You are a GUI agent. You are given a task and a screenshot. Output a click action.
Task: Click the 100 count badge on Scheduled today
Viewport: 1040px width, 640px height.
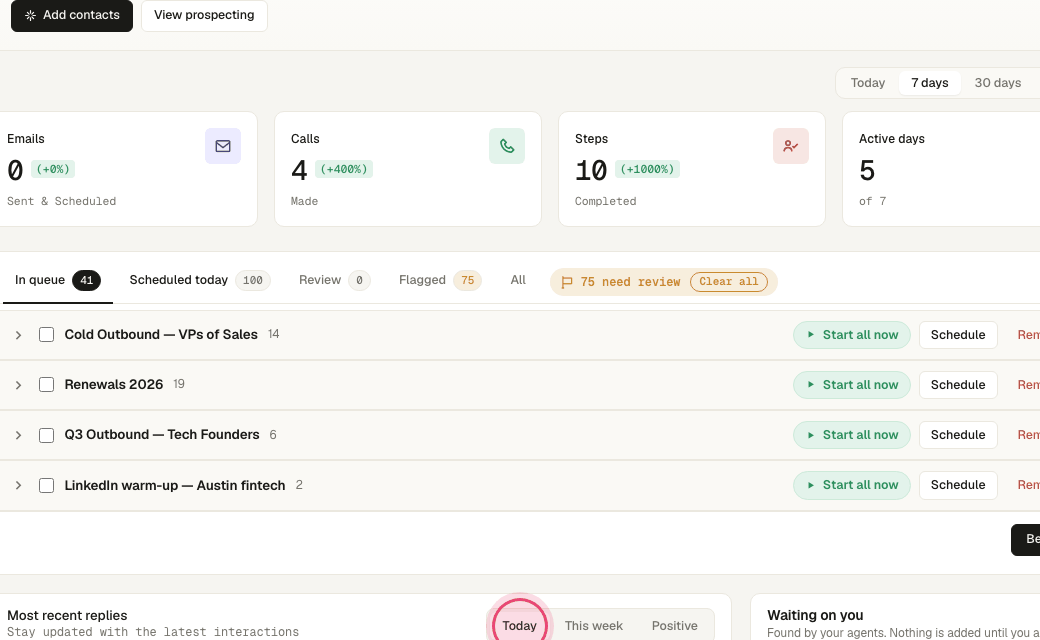(253, 281)
